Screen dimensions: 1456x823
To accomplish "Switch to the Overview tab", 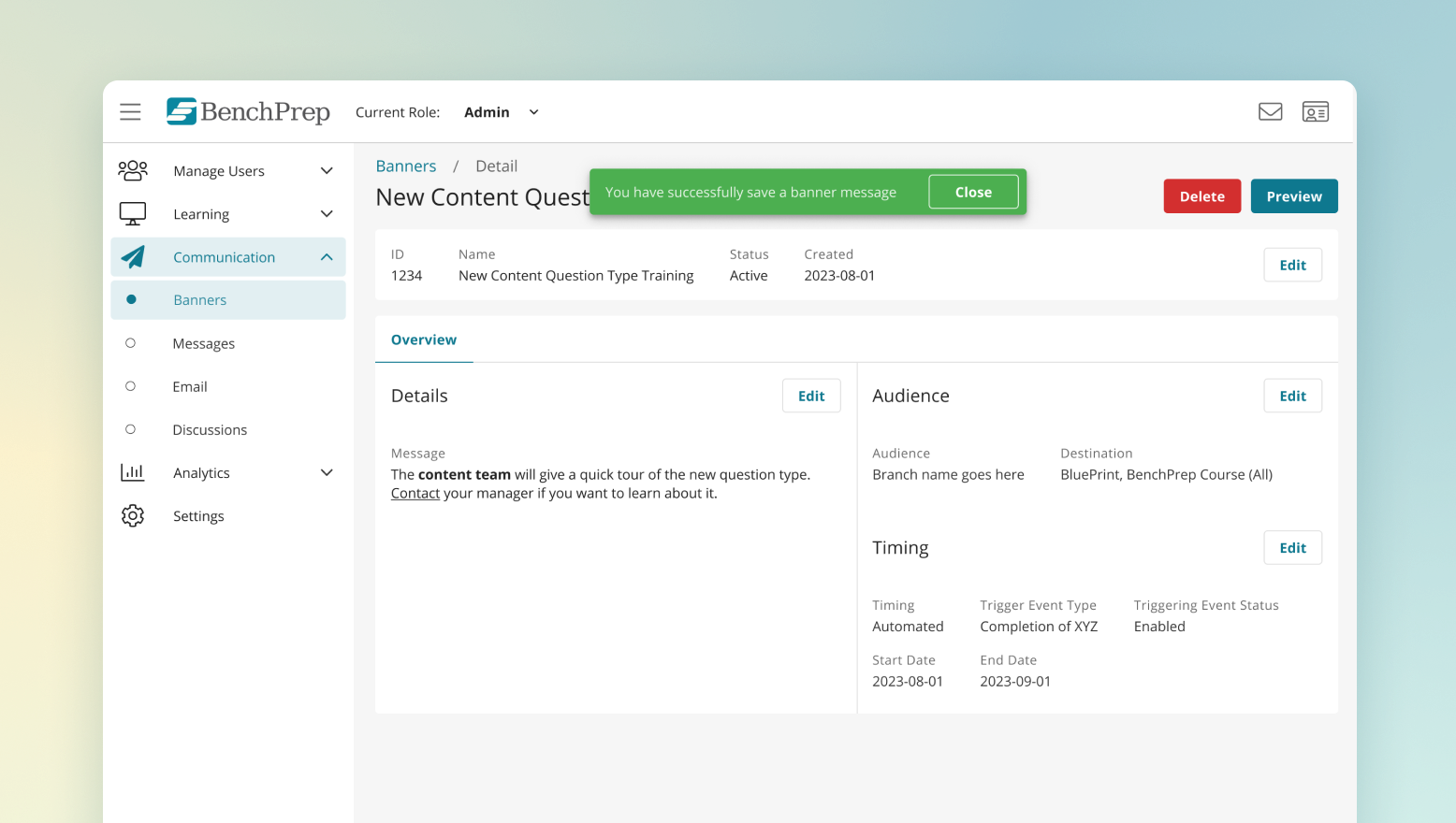I will coord(424,339).
